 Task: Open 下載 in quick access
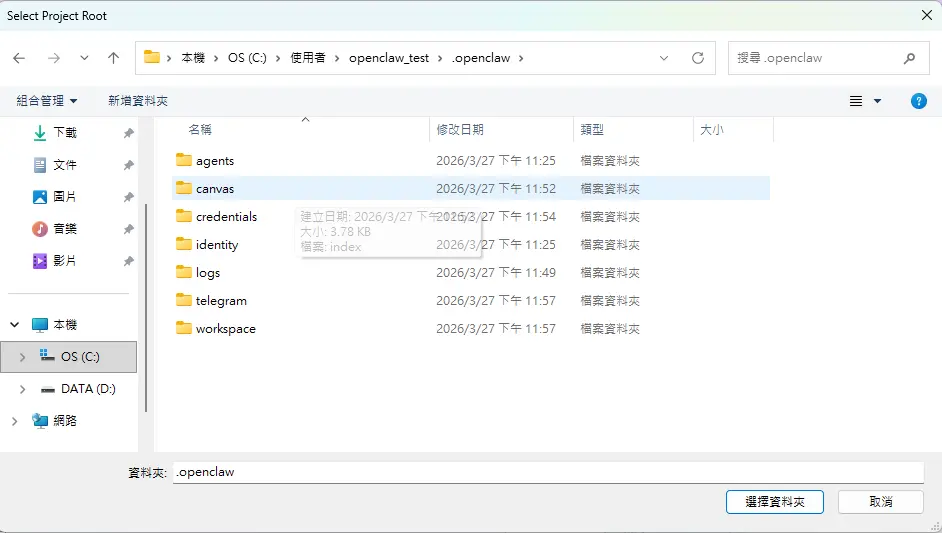pyautogui.click(x=65, y=132)
